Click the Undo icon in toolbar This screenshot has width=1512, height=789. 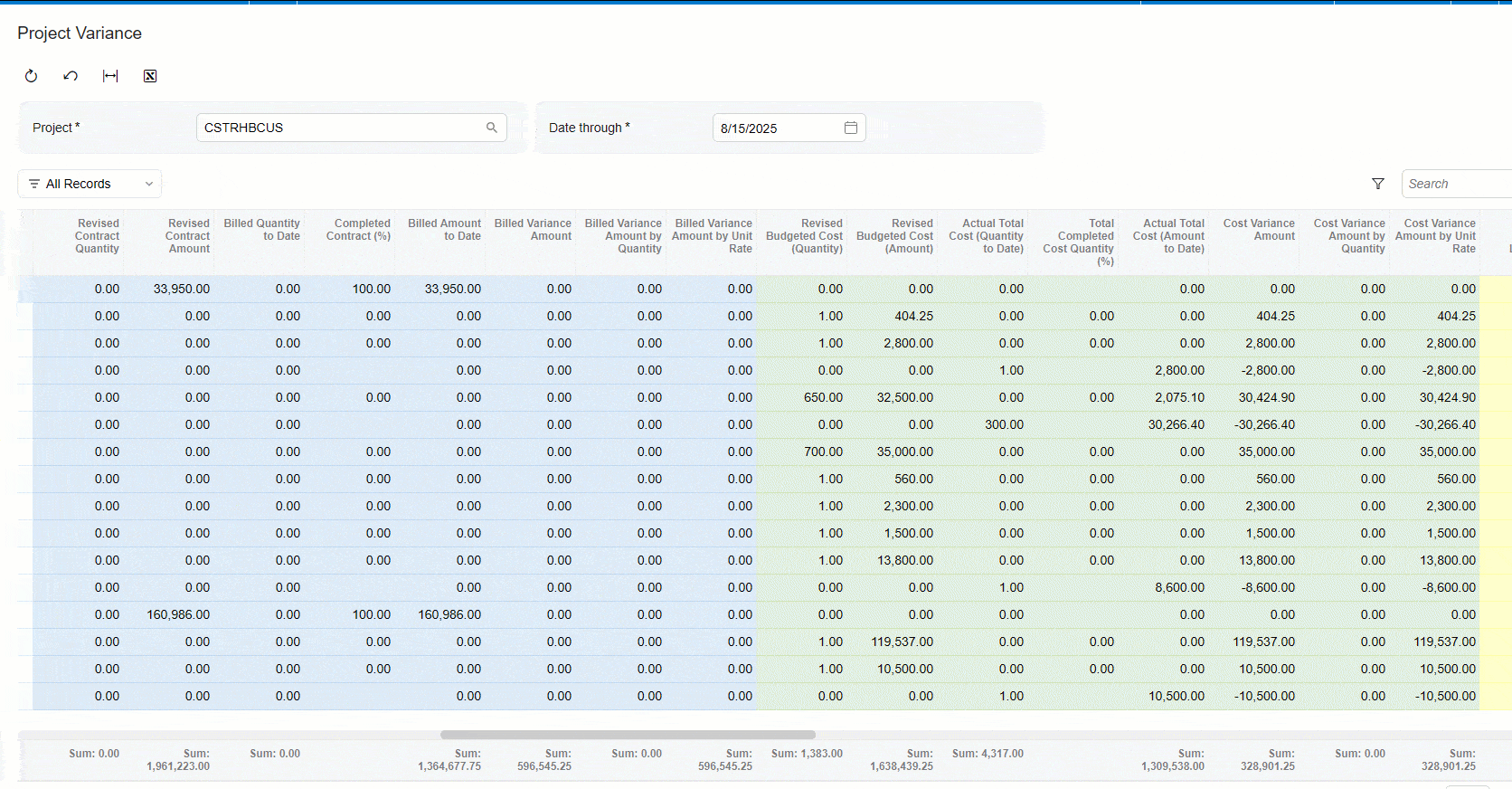pyautogui.click(x=71, y=76)
